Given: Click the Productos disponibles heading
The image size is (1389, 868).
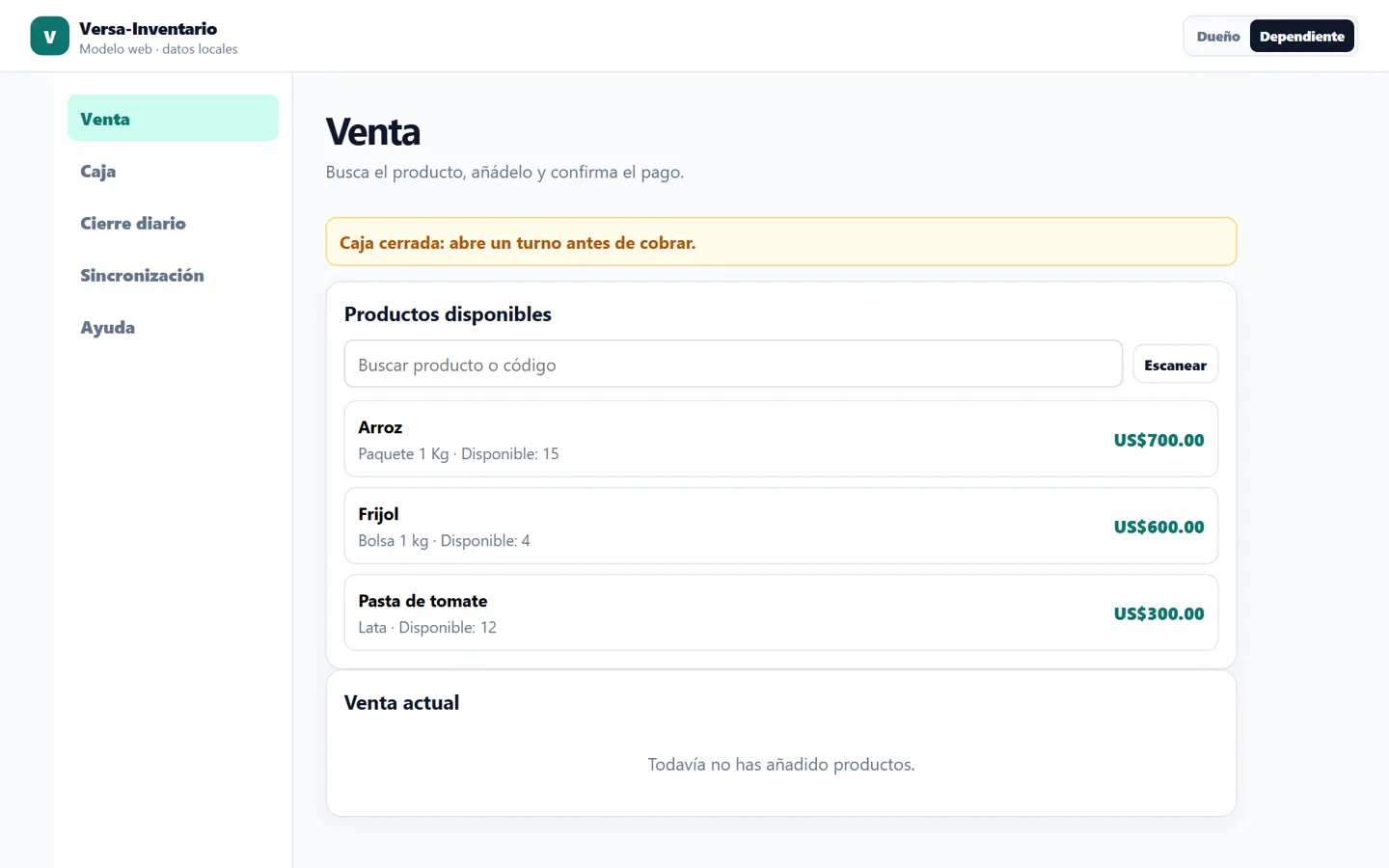Looking at the screenshot, I should pyautogui.click(x=448, y=314).
